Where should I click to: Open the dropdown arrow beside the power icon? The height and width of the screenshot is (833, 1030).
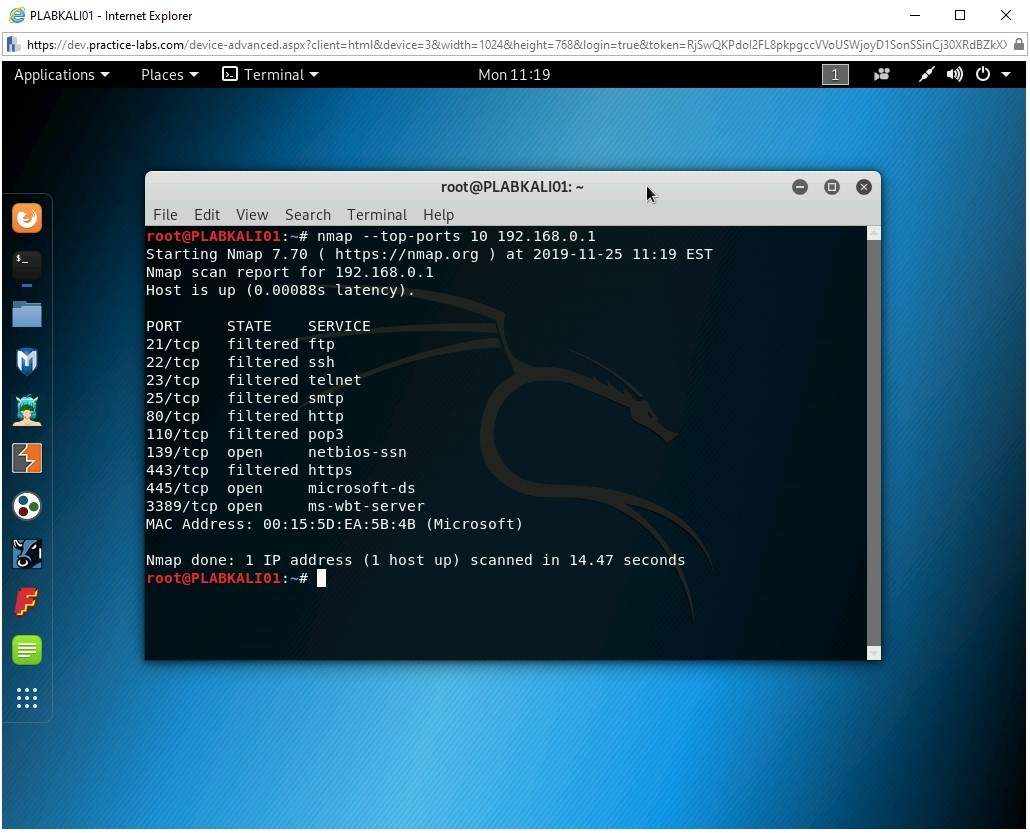tap(1008, 74)
